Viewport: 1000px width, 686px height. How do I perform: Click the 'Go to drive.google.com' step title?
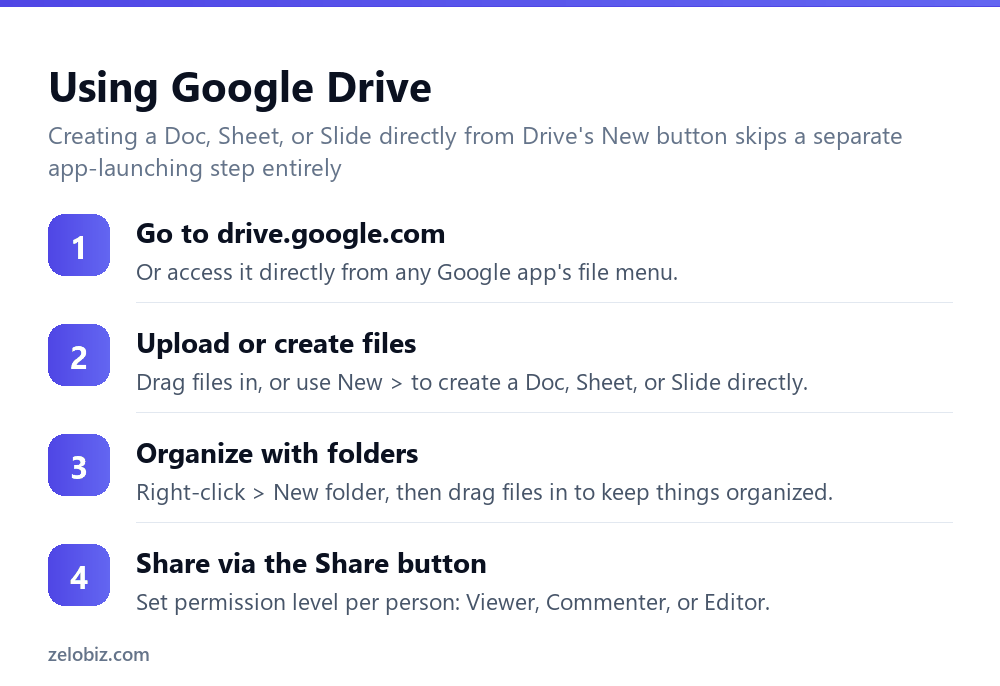(291, 234)
